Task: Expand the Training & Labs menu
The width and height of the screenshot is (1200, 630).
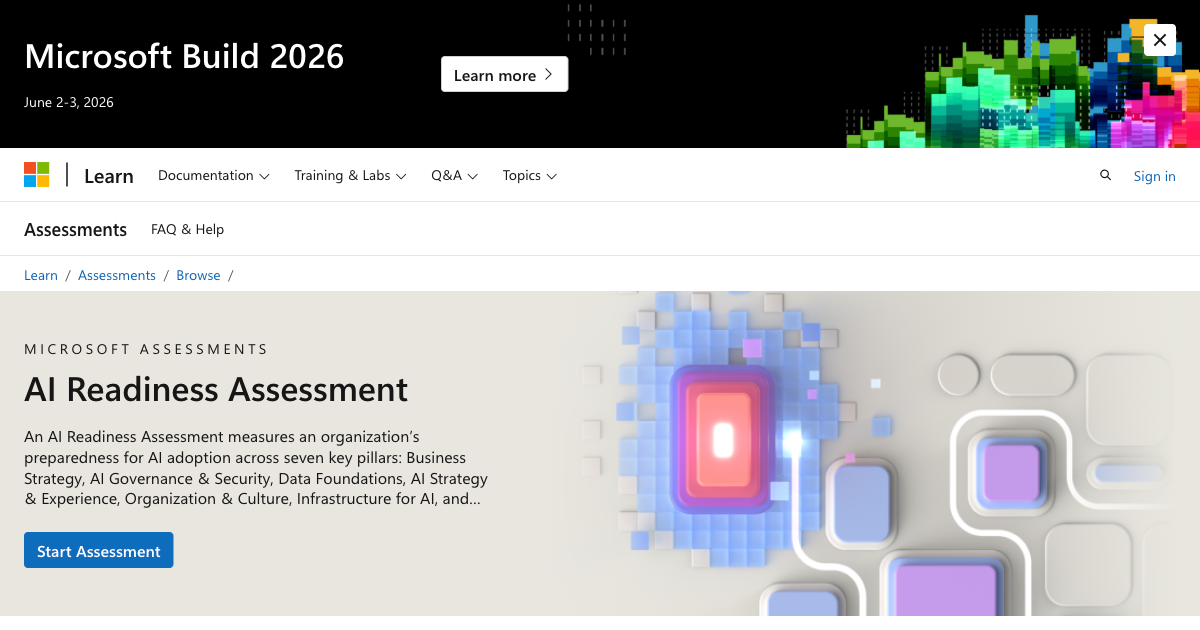Action: click(350, 176)
